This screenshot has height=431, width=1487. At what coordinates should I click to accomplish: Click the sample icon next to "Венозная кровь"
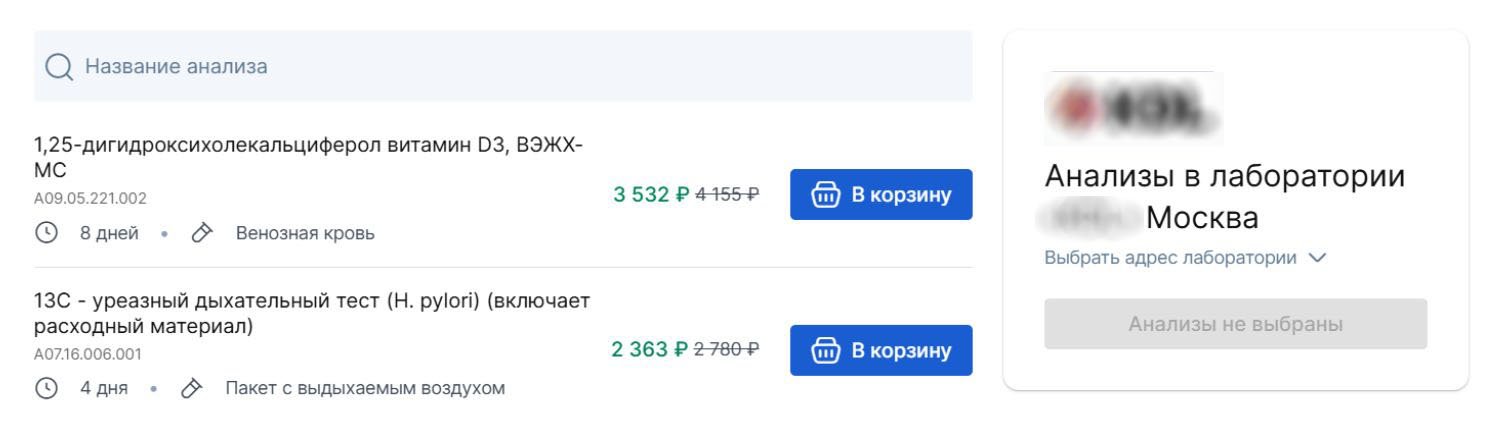tap(202, 233)
